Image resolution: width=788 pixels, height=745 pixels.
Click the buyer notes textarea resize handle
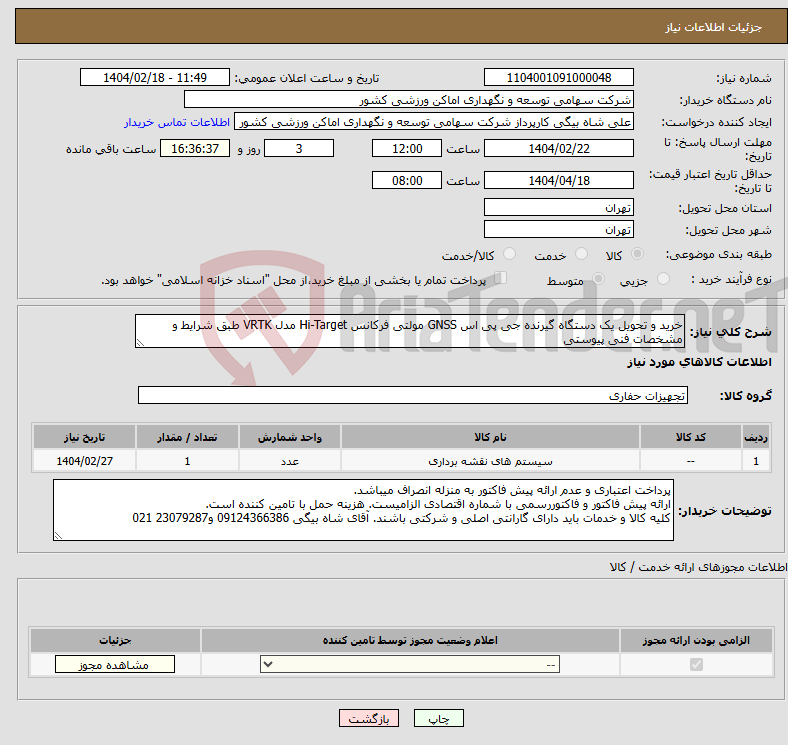pos(58,536)
